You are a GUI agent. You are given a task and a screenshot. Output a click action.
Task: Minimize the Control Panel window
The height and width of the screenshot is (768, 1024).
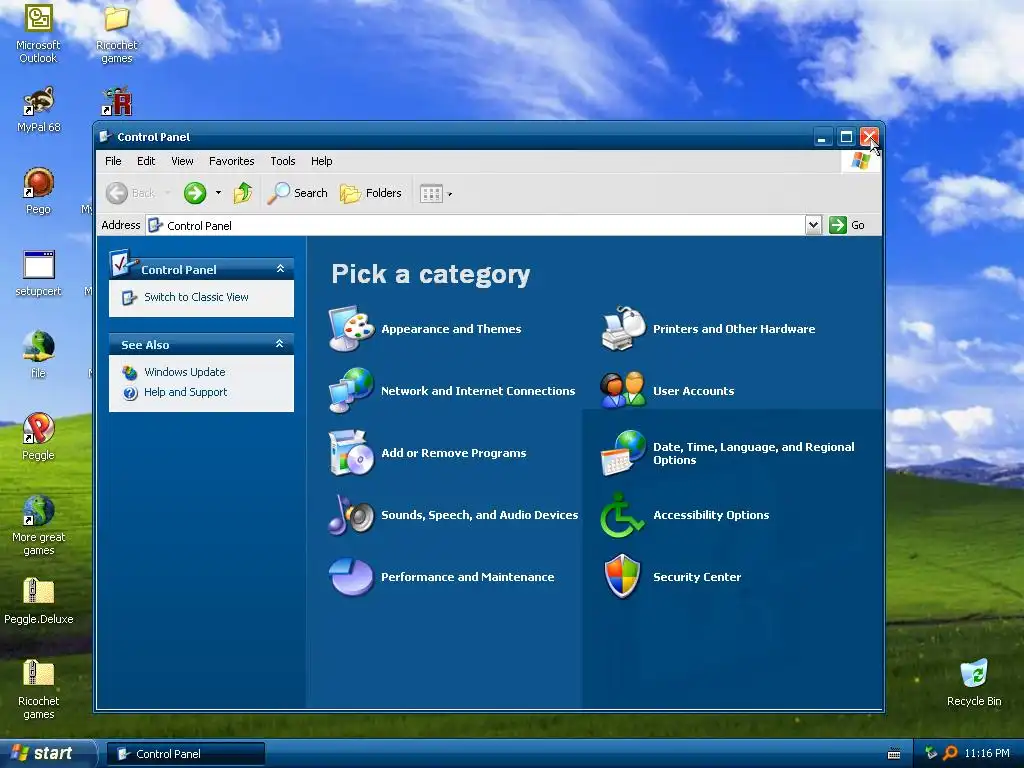[823, 137]
